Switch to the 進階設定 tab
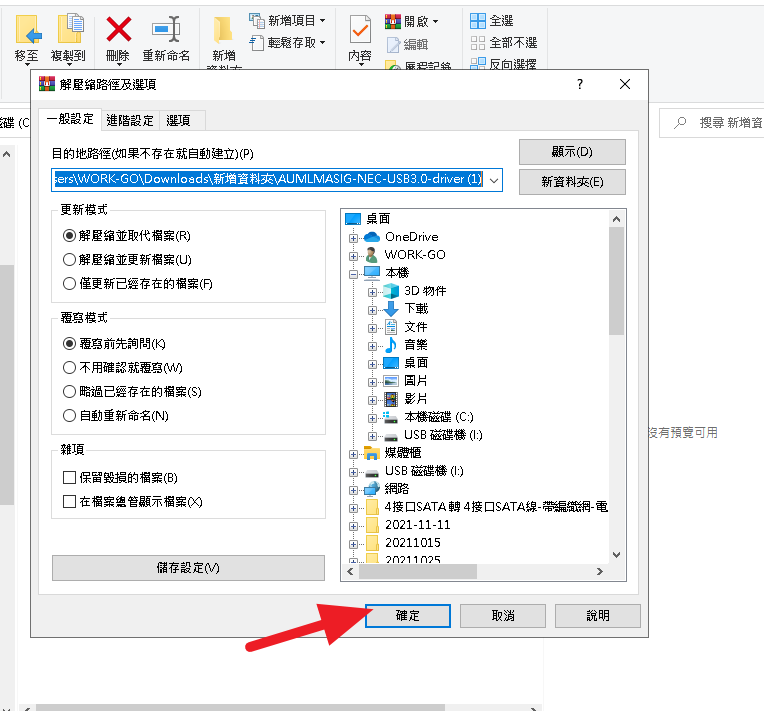 pos(130,120)
